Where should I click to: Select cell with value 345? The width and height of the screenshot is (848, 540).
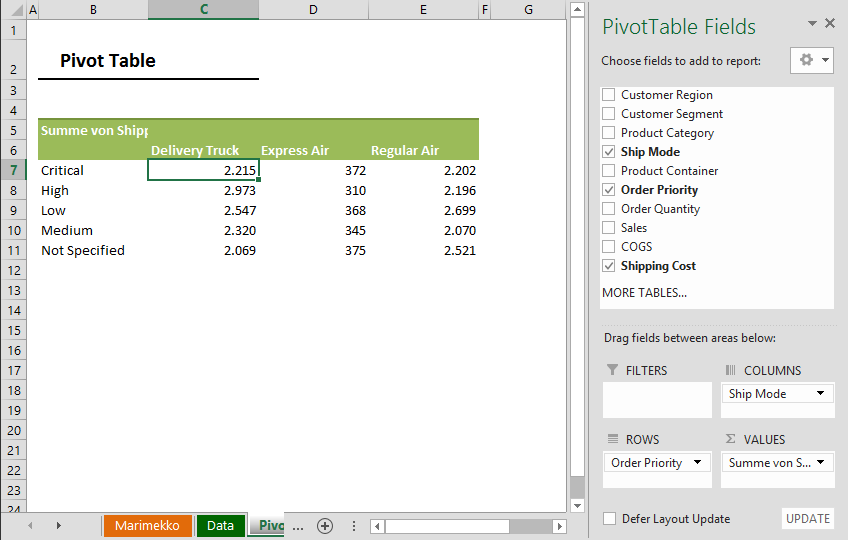313,230
